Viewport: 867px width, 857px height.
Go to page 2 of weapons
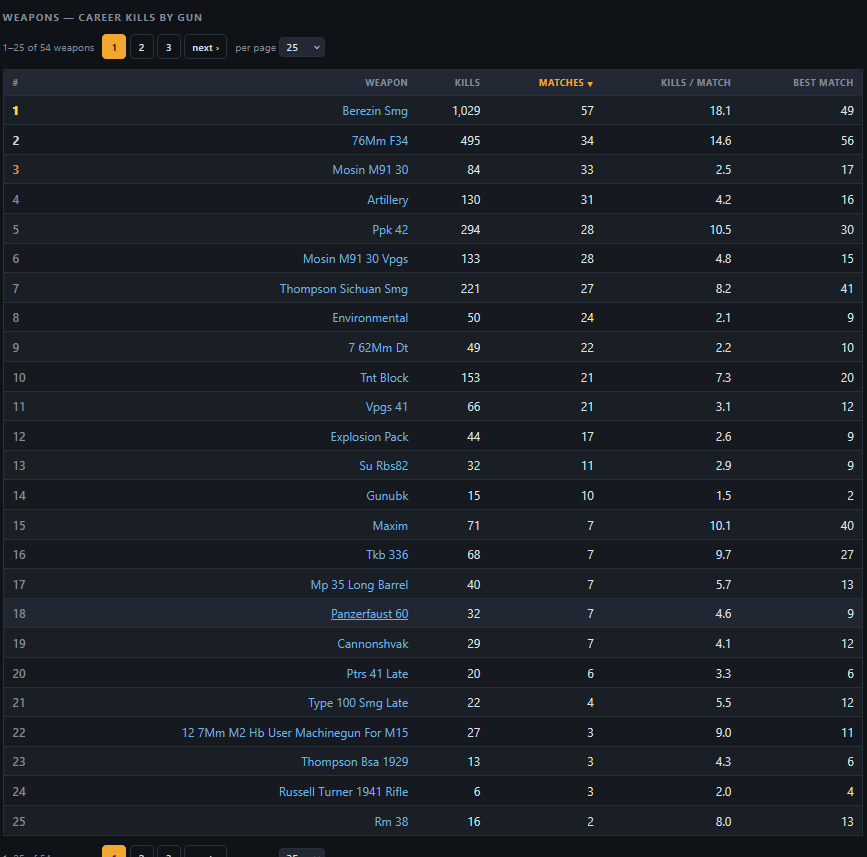(142, 48)
